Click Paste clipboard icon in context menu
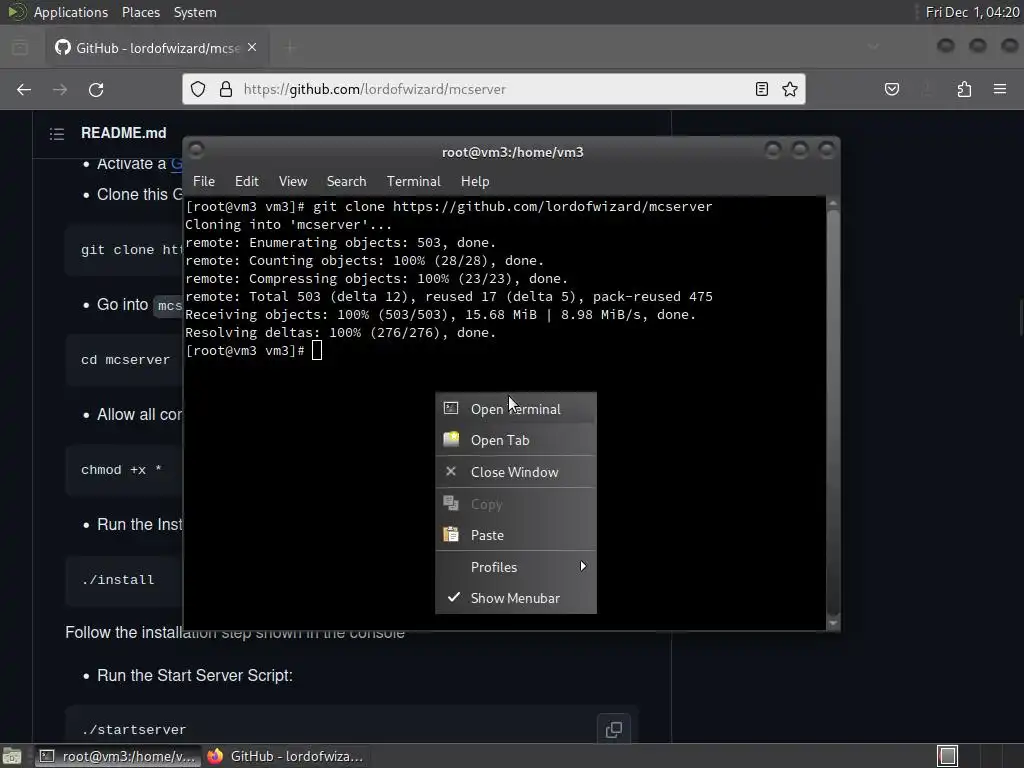 pos(451,535)
